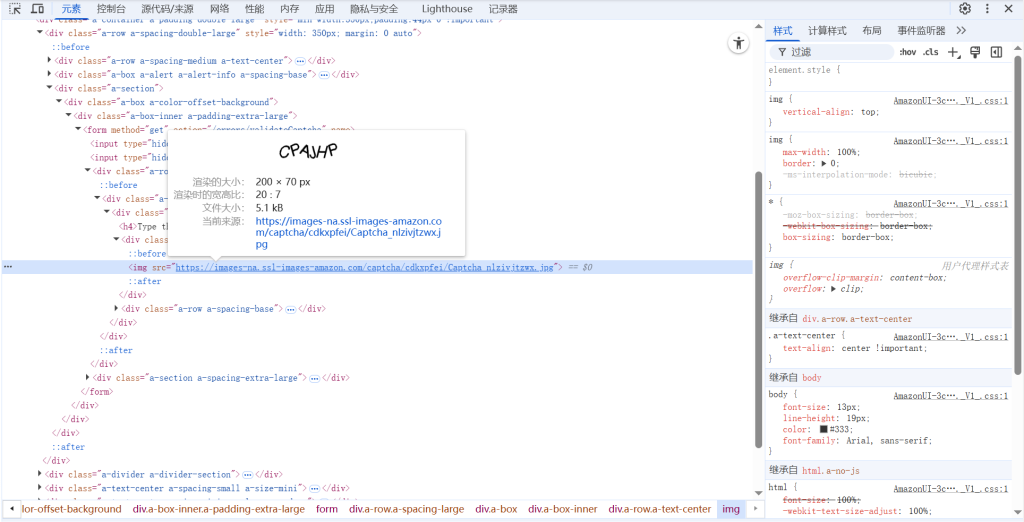The image size is (1024, 522).
Task: Show more style pane tabs with chevron
Action: 962,31
